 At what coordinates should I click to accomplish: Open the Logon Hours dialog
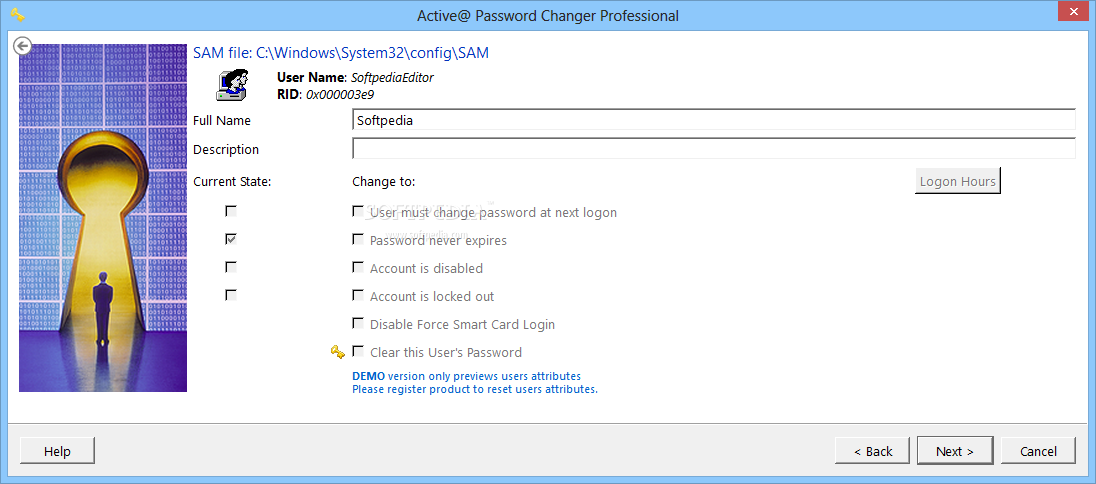958,181
